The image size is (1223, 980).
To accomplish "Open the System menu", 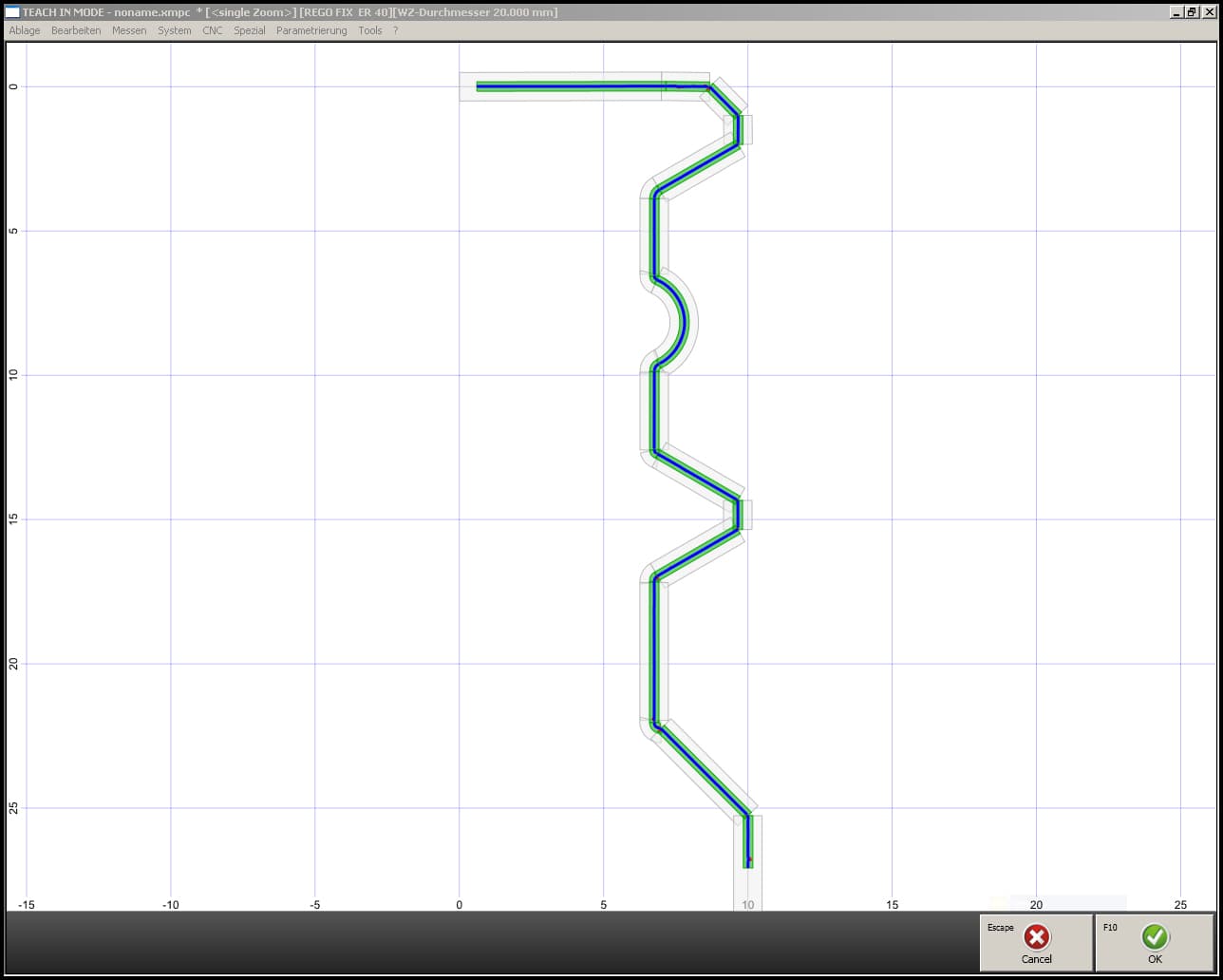I will tap(175, 30).
